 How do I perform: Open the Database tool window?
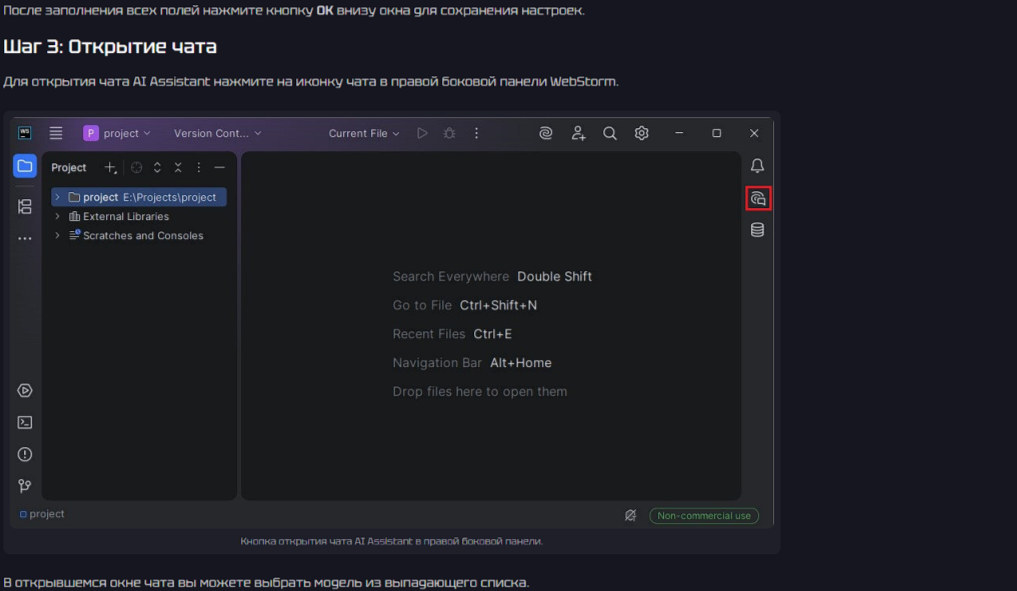point(757,230)
